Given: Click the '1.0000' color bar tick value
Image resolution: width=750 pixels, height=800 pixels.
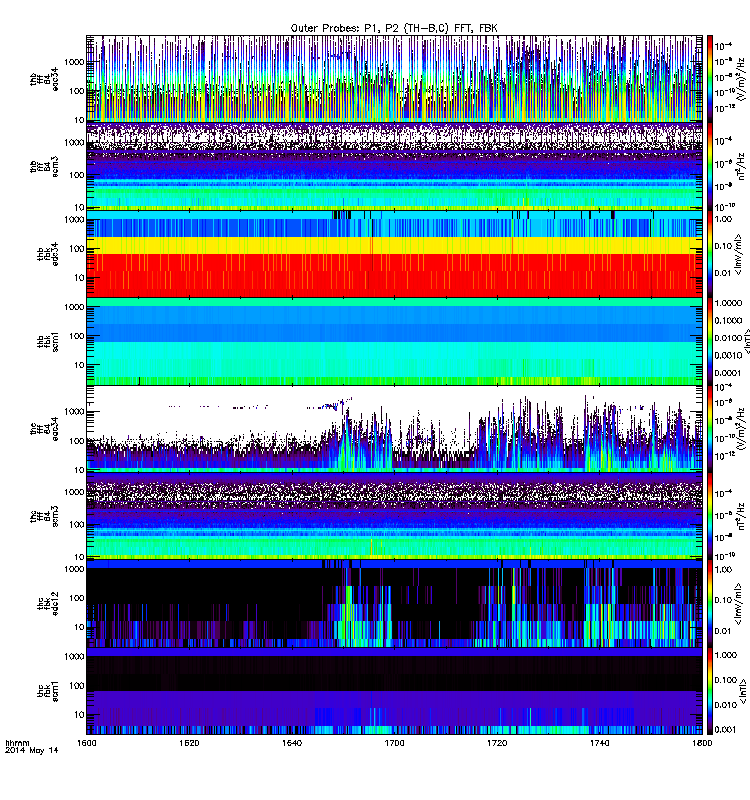Looking at the screenshot, I should [x=728, y=303].
